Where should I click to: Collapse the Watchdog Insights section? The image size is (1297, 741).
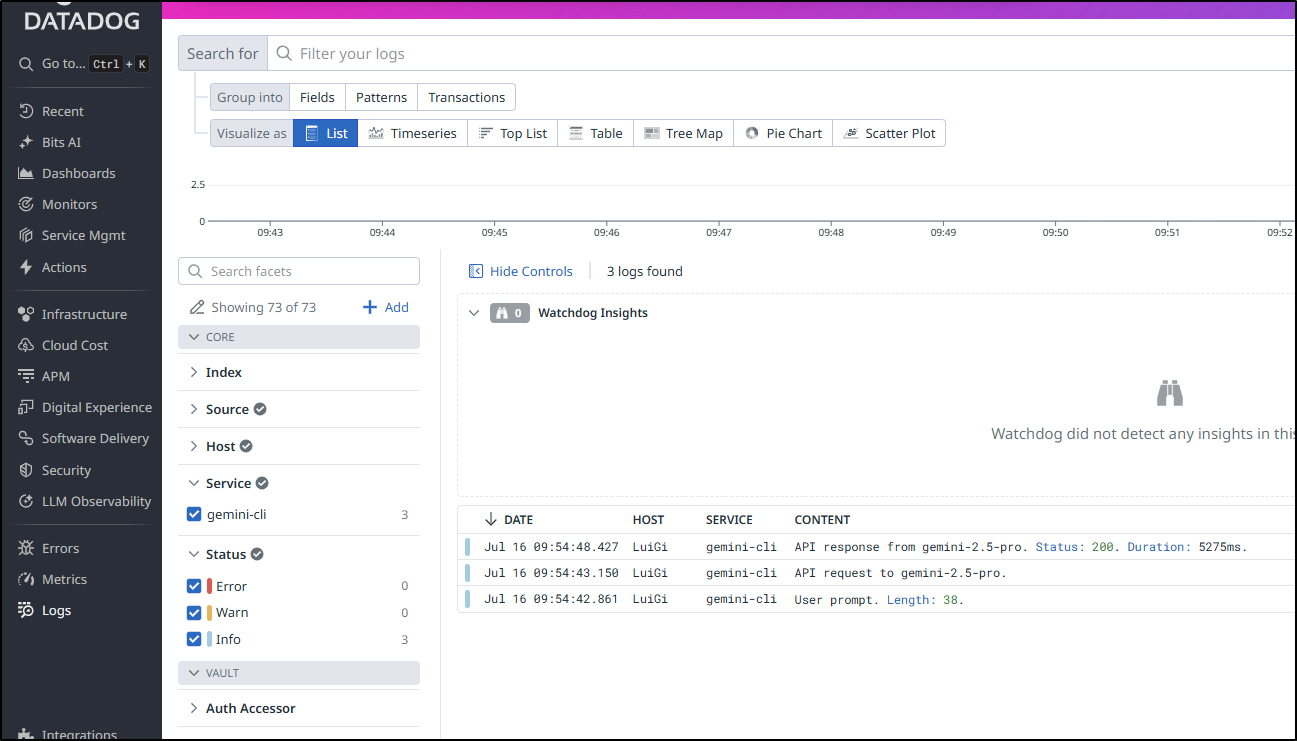pyautogui.click(x=474, y=313)
